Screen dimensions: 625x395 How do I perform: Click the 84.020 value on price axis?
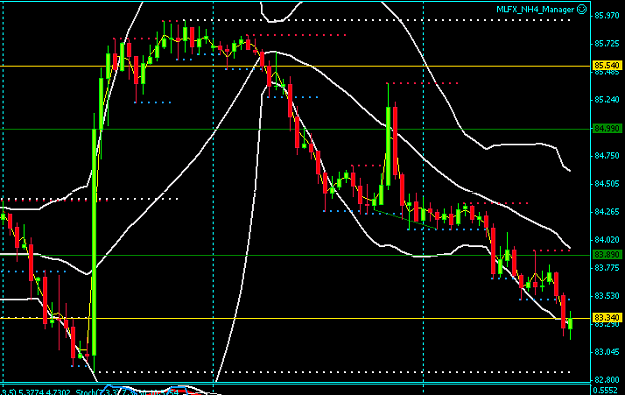tap(607, 240)
